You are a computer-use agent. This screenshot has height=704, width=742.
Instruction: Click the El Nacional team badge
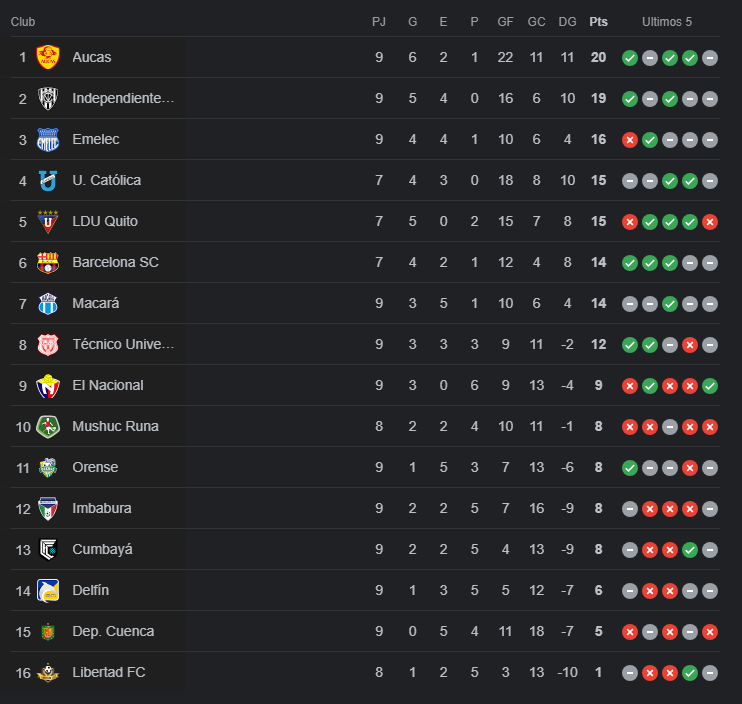[48, 385]
